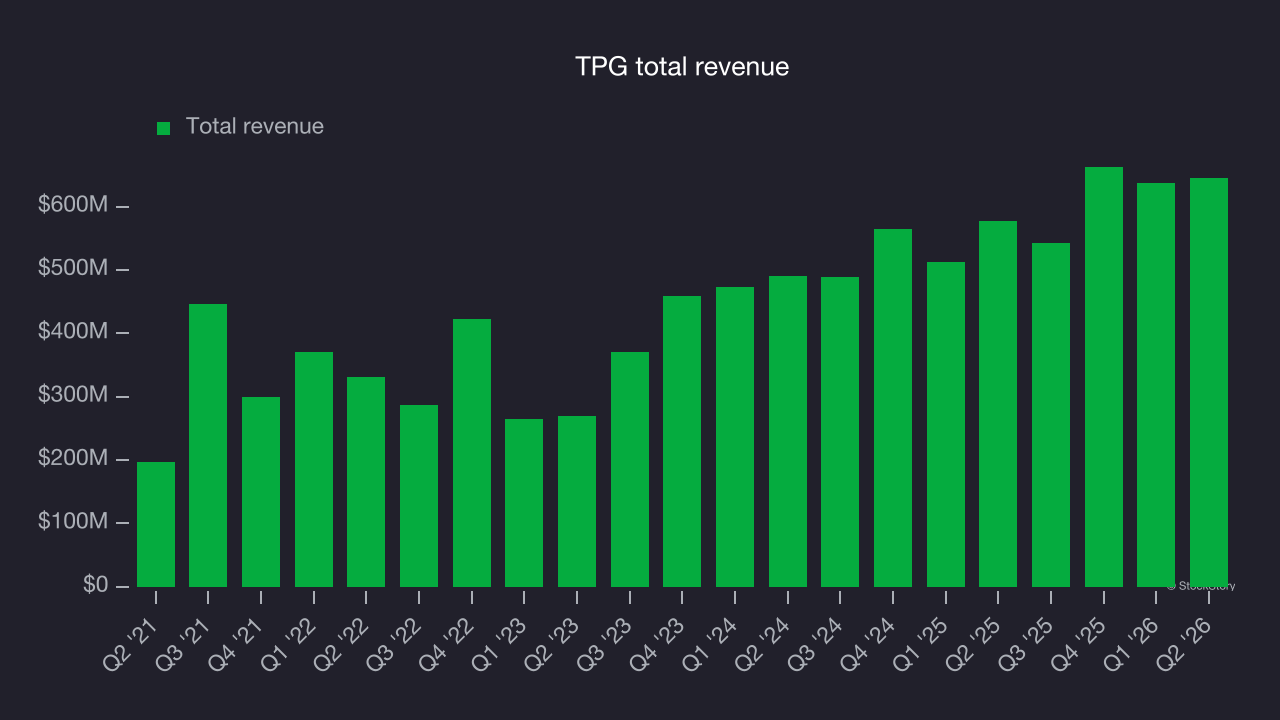Click the $300M y-axis label
This screenshot has width=1280, height=720.
pos(73,395)
